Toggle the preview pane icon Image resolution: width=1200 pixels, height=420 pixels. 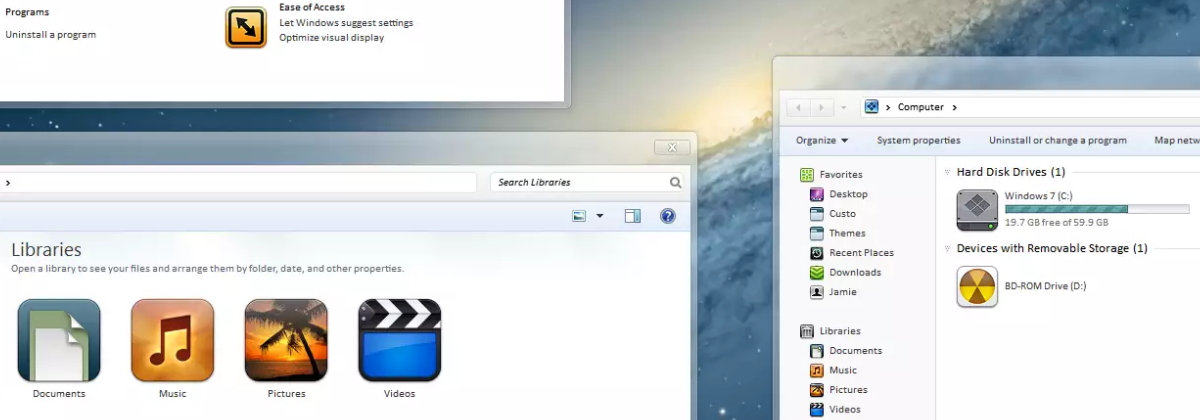(632, 216)
